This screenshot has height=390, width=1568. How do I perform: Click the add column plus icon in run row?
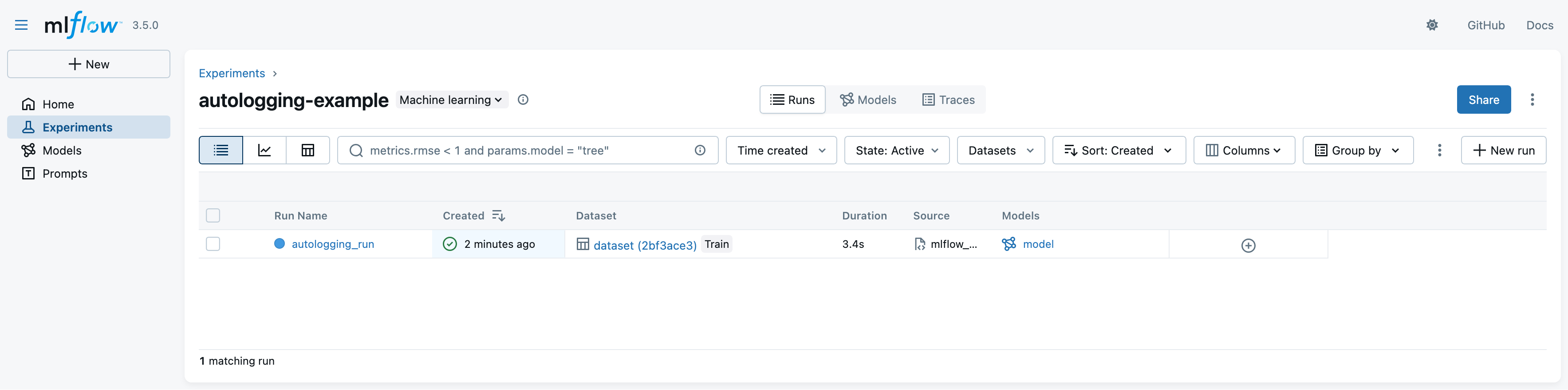pos(1248,246)
